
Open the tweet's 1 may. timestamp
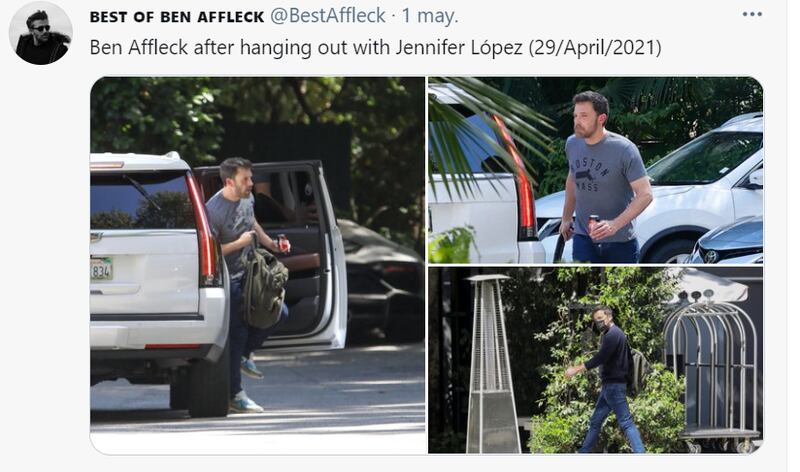click(x=430, y=16)
